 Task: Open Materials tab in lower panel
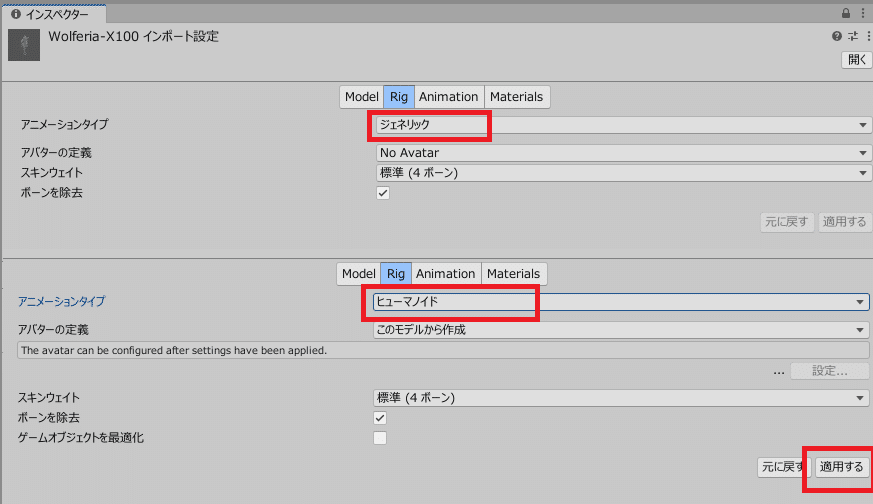(513, 274)
